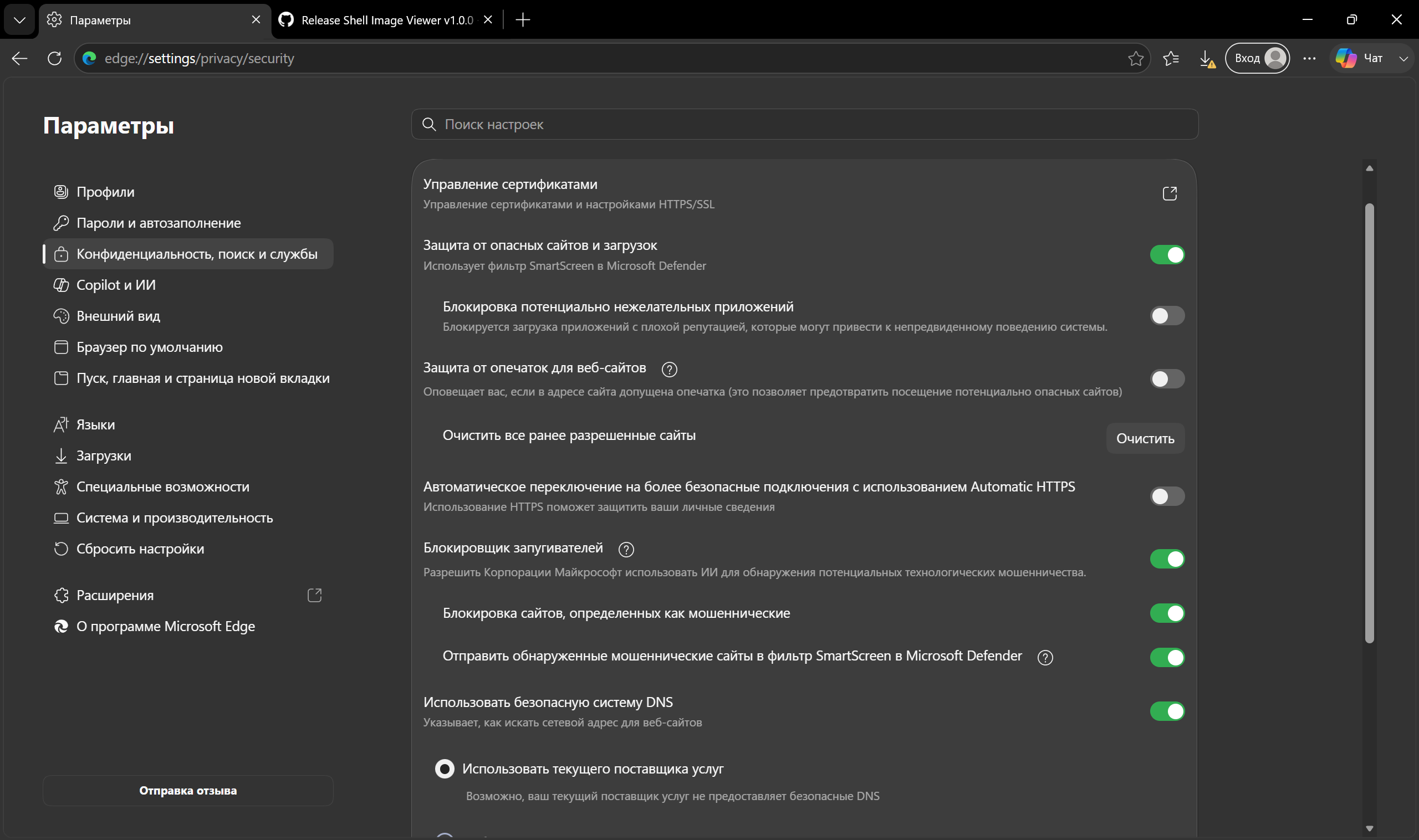
Task: Open Браузер по умолчанию section
Action: (188, 347)
